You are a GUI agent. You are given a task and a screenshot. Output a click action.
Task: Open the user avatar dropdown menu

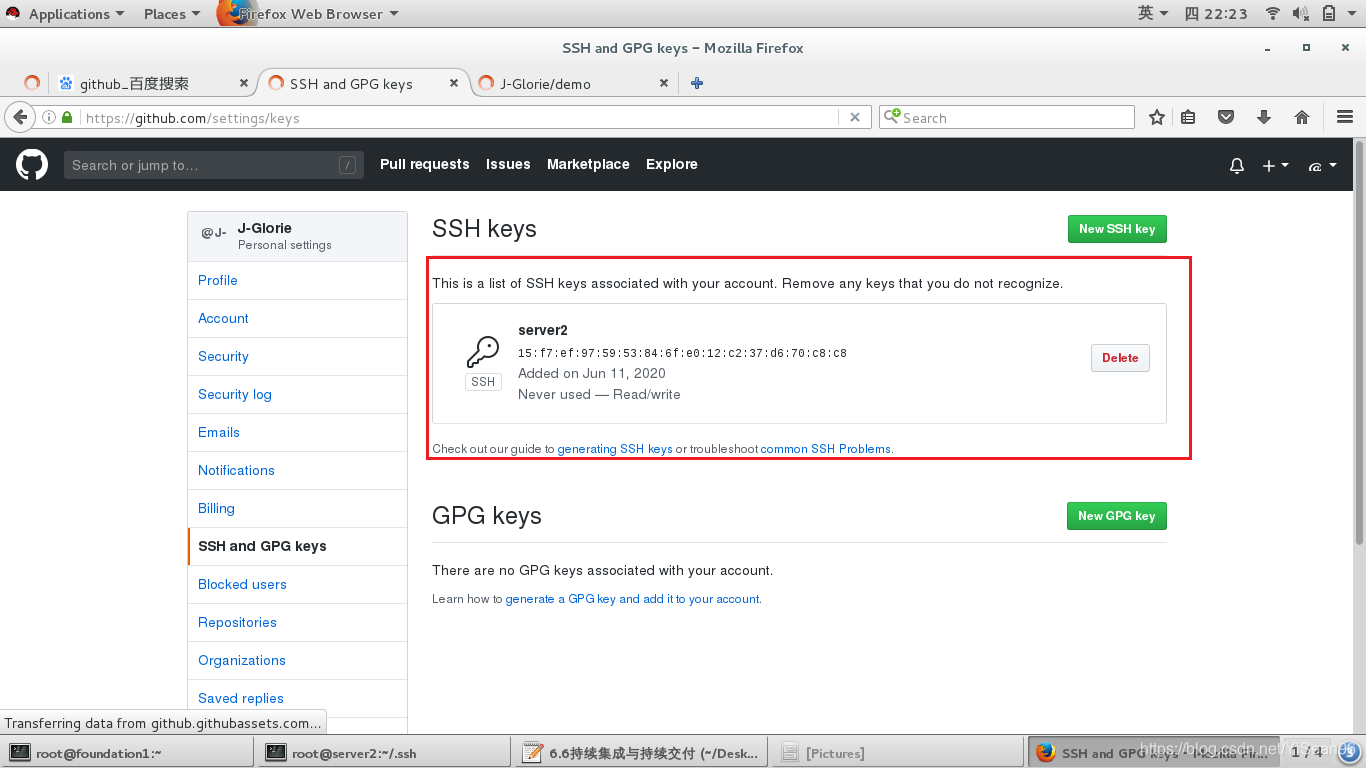click(x=1322, y=165)
